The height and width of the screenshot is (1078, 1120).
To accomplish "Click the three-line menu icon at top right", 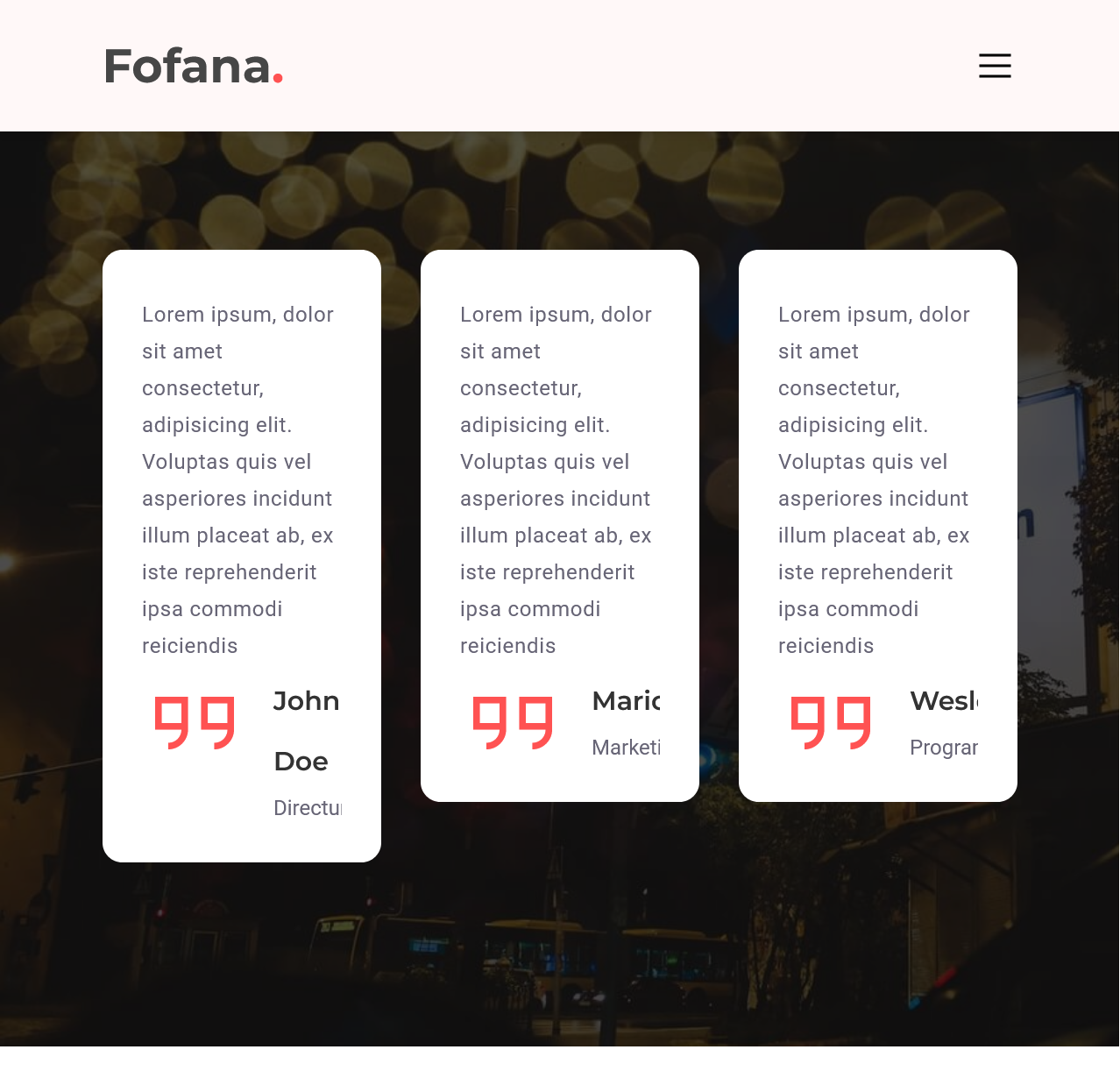I will pyautogui.click(x=995, y=66).
